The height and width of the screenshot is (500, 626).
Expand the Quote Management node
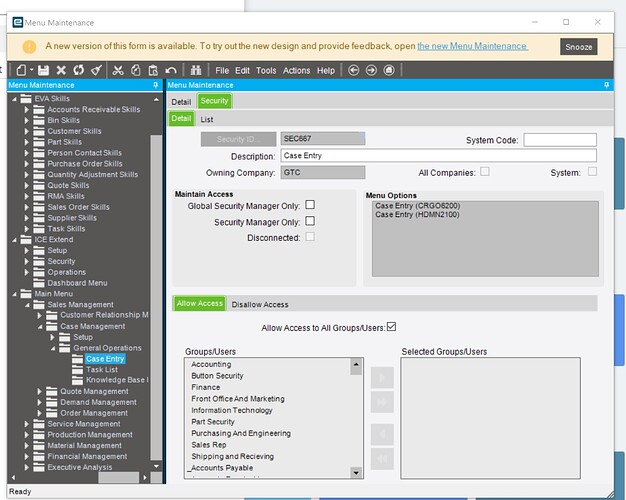point(40,391)
